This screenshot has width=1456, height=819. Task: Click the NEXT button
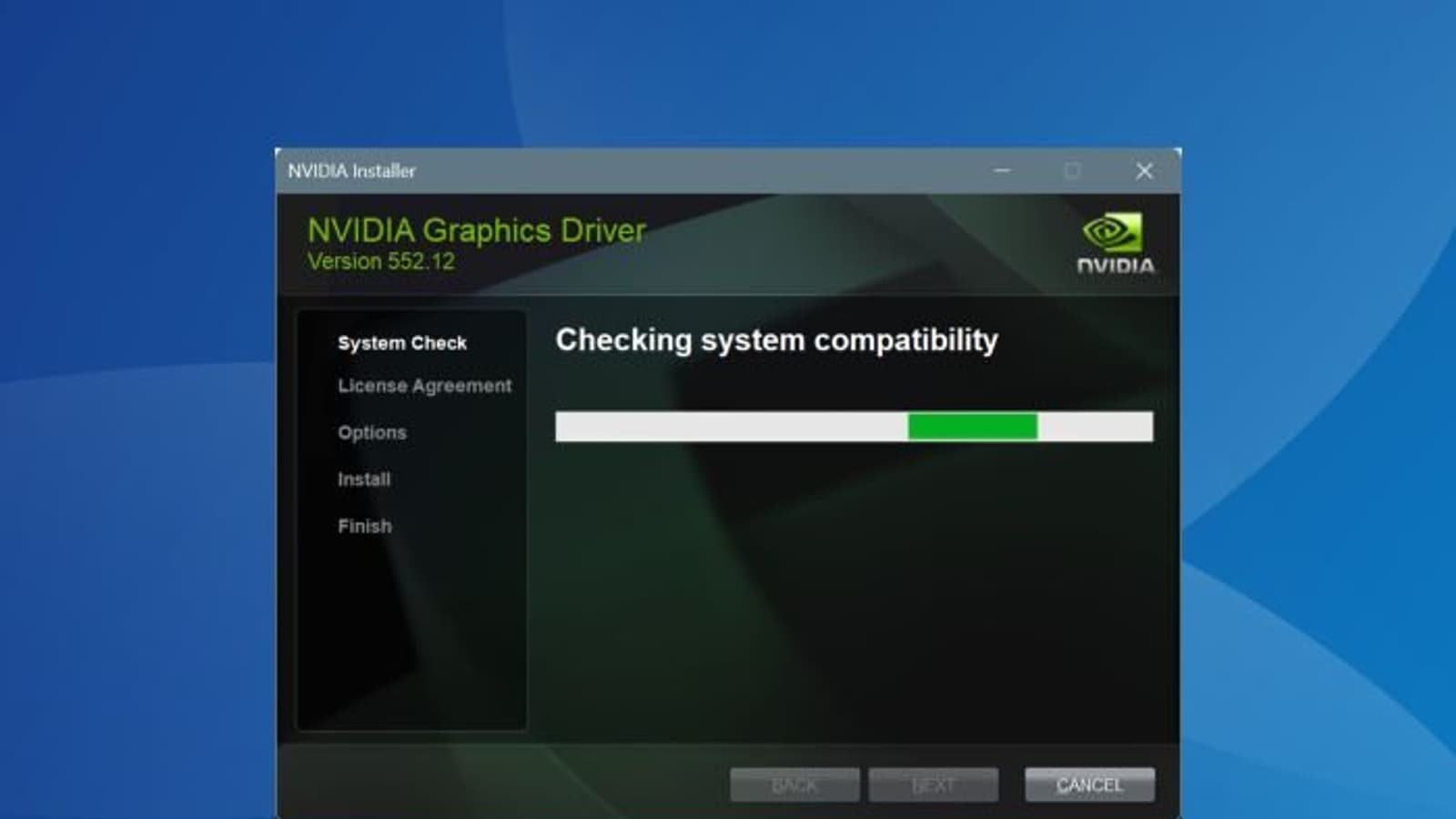tap(933, 784)
